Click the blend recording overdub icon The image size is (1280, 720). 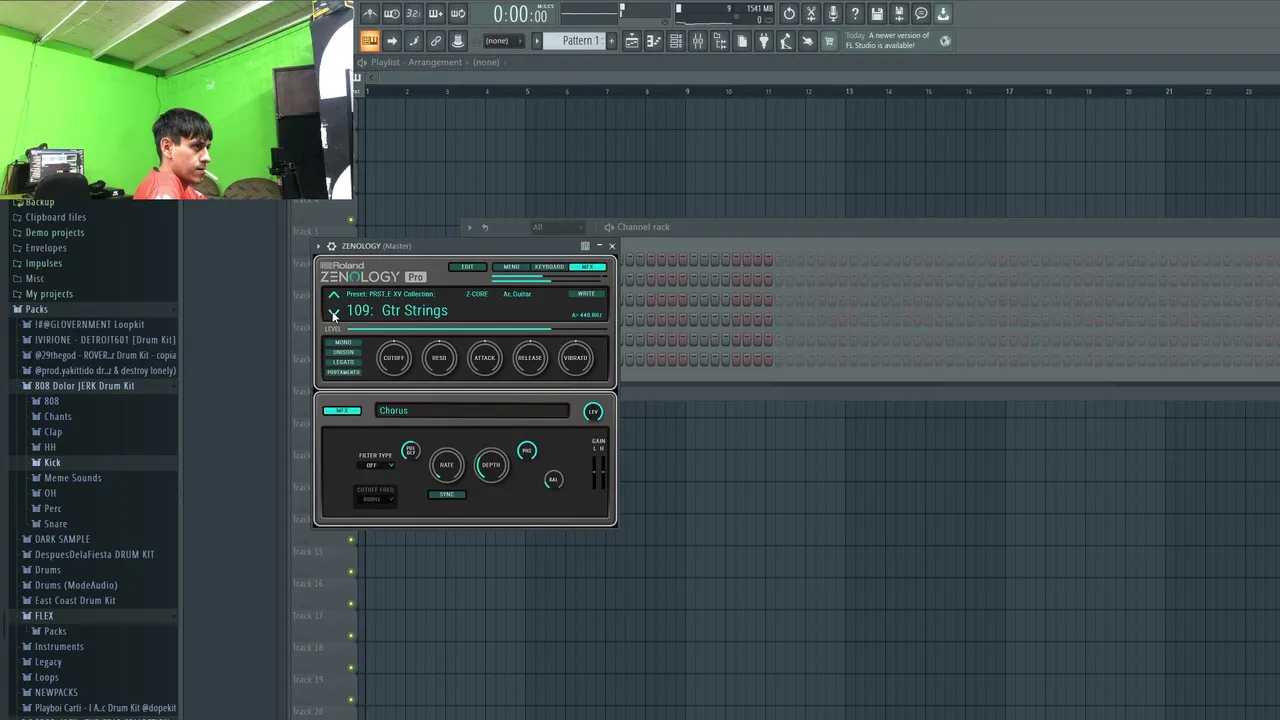[x=436, y=14]
